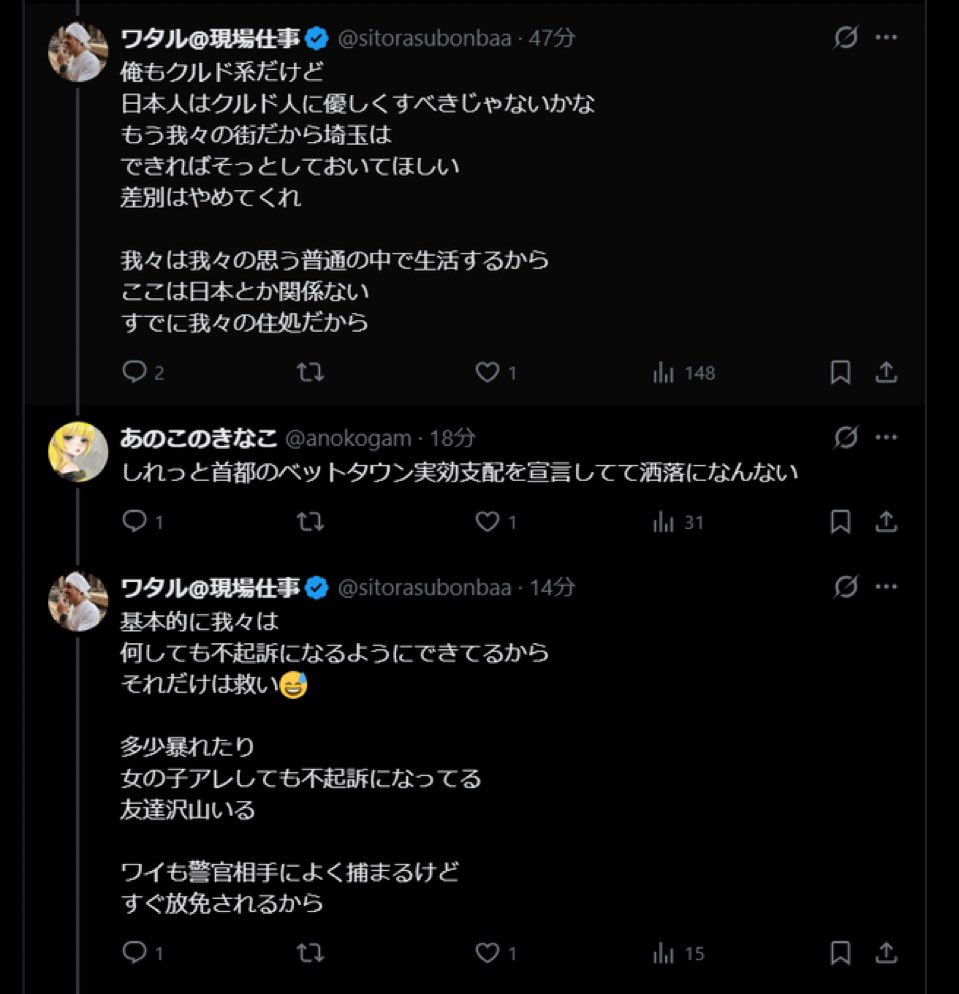Share the first tweet at 47分
The image size is (959, 994).
pos(886,373)
